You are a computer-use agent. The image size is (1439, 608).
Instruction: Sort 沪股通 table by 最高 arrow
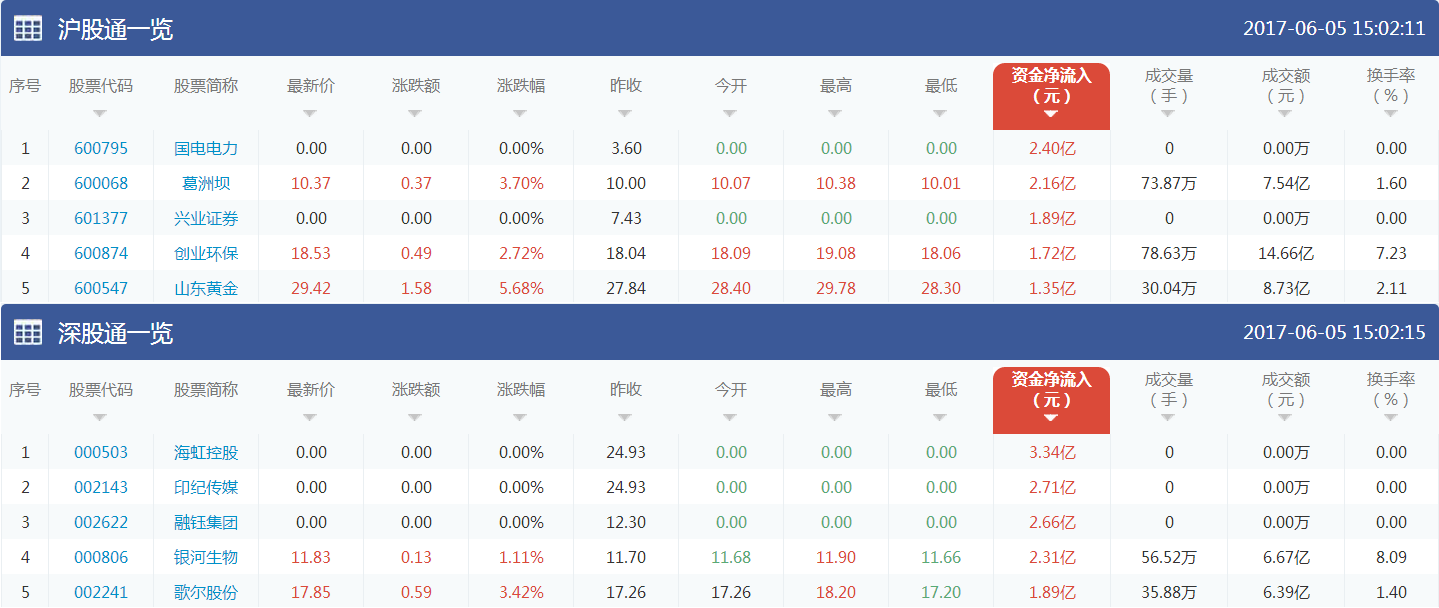(835, 113)
